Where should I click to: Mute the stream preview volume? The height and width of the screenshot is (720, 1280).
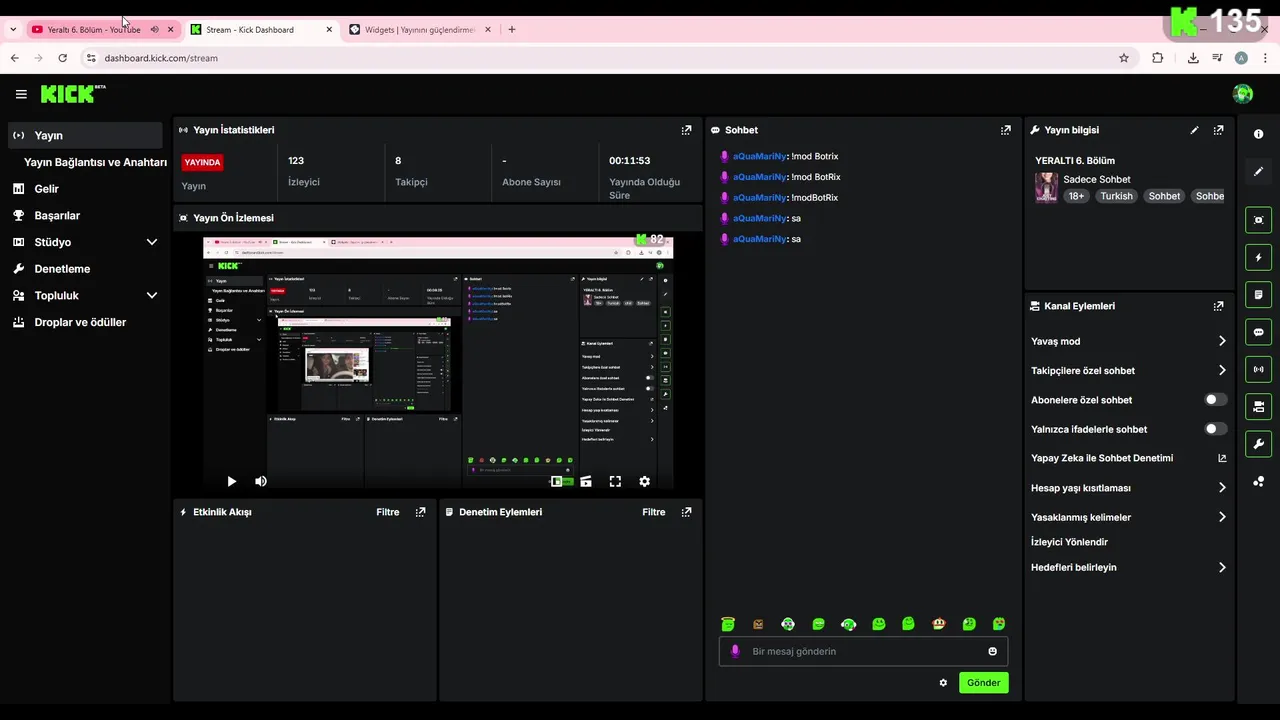coord(261,481)
